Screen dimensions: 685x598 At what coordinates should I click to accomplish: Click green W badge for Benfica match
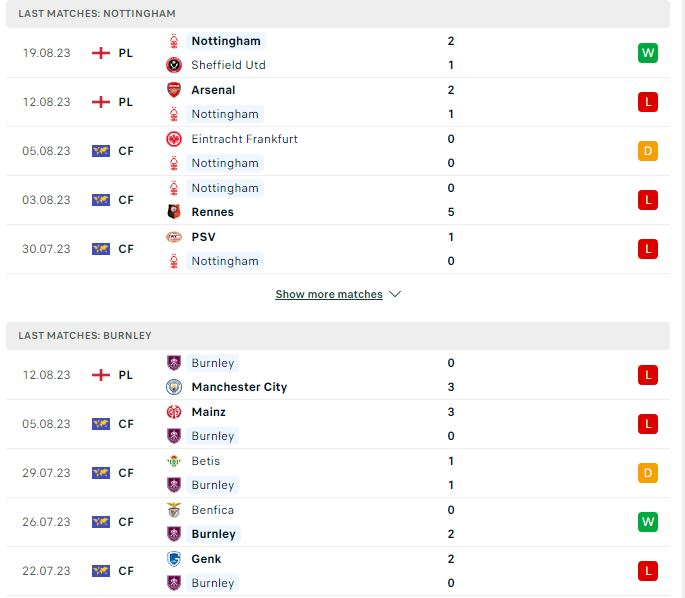647,522
